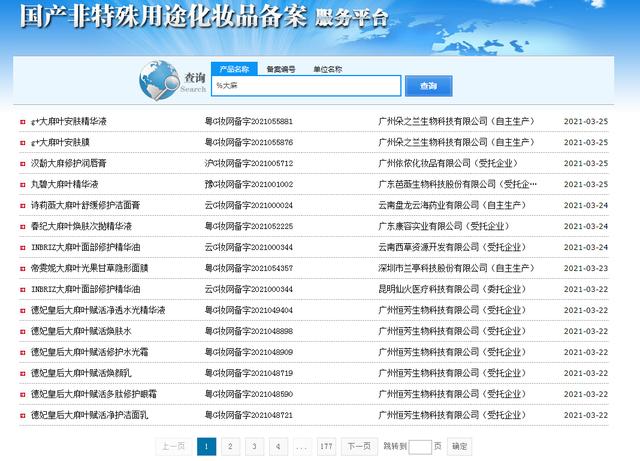Image resolution: width=640 pixels, height=461 pixels.
Task: Click company 云南西草资源开发有限公司（受托企业）
Action: pyautogui.click(x=452, y=247)
